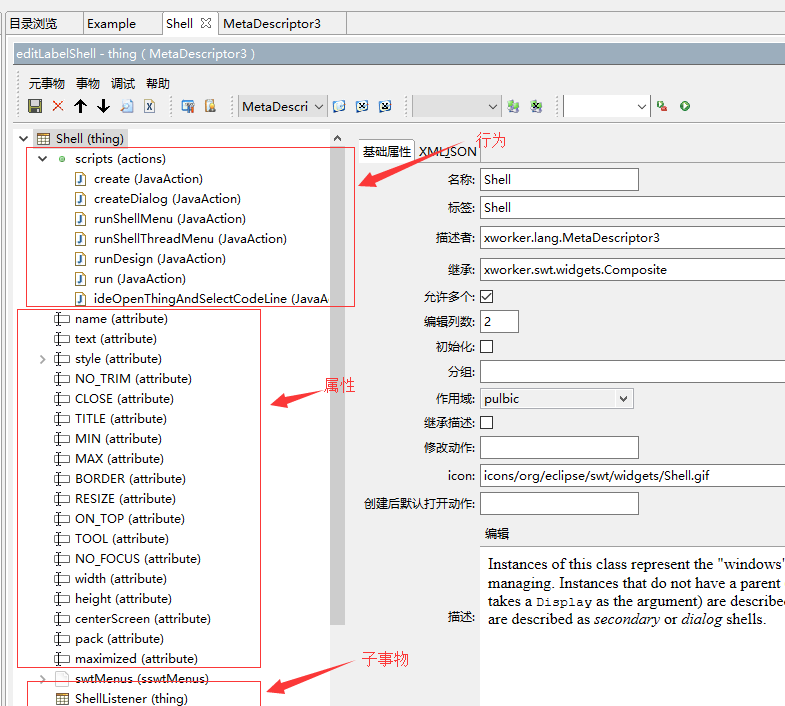785x706 pixels.
Task: Click the 编辑列数 input field
Action: tap(499, 321)
